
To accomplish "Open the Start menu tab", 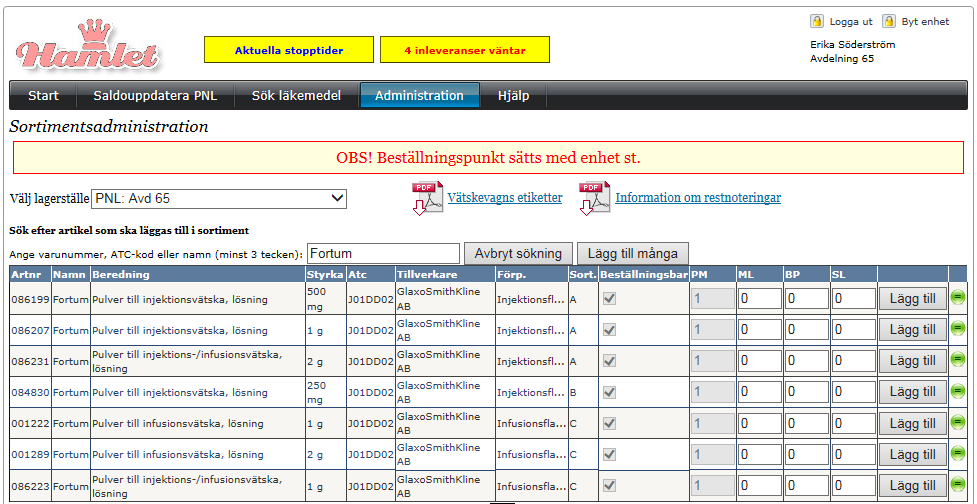I will coord(43,96).
